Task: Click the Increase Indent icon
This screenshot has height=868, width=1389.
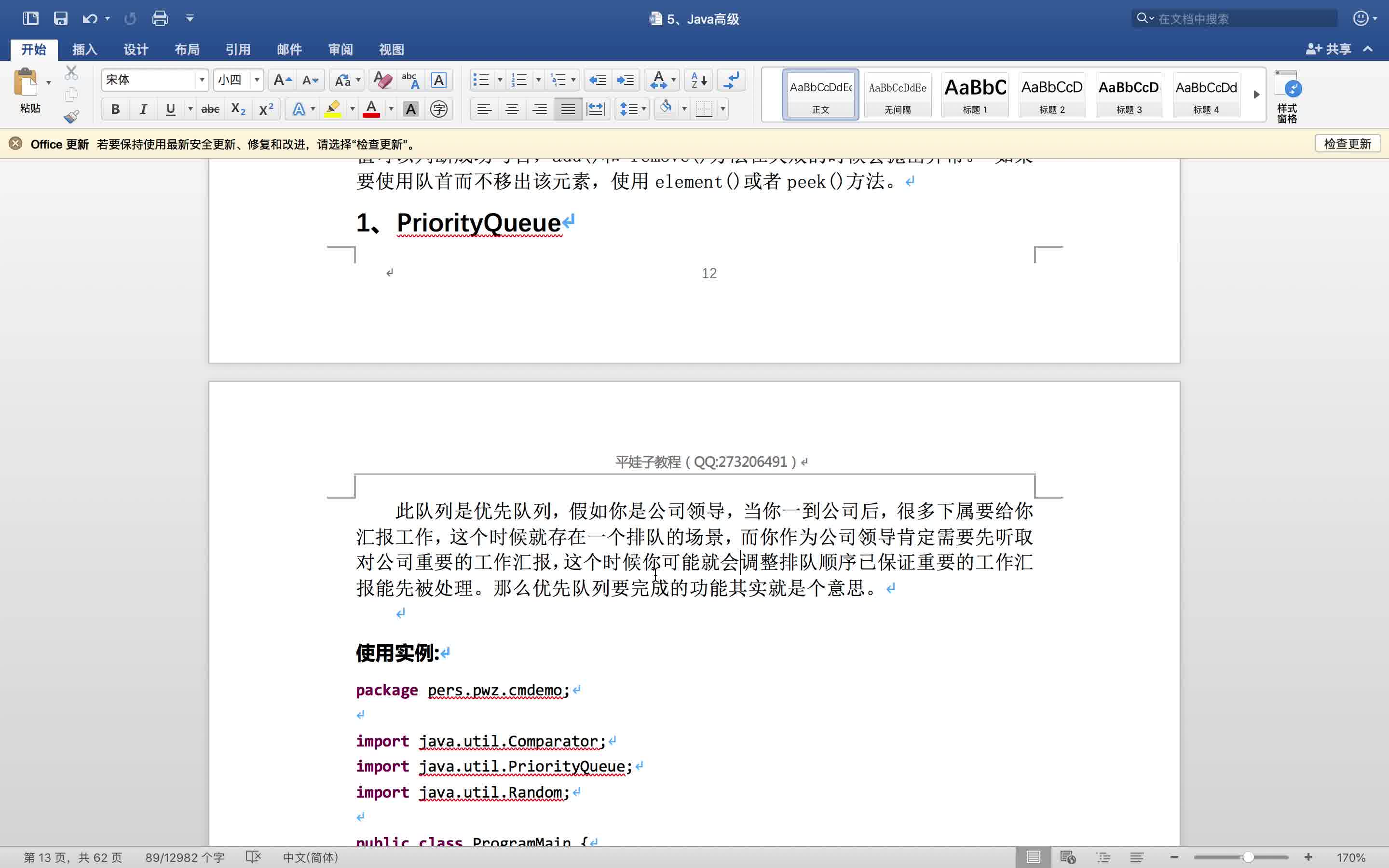Action: point(626,80)
